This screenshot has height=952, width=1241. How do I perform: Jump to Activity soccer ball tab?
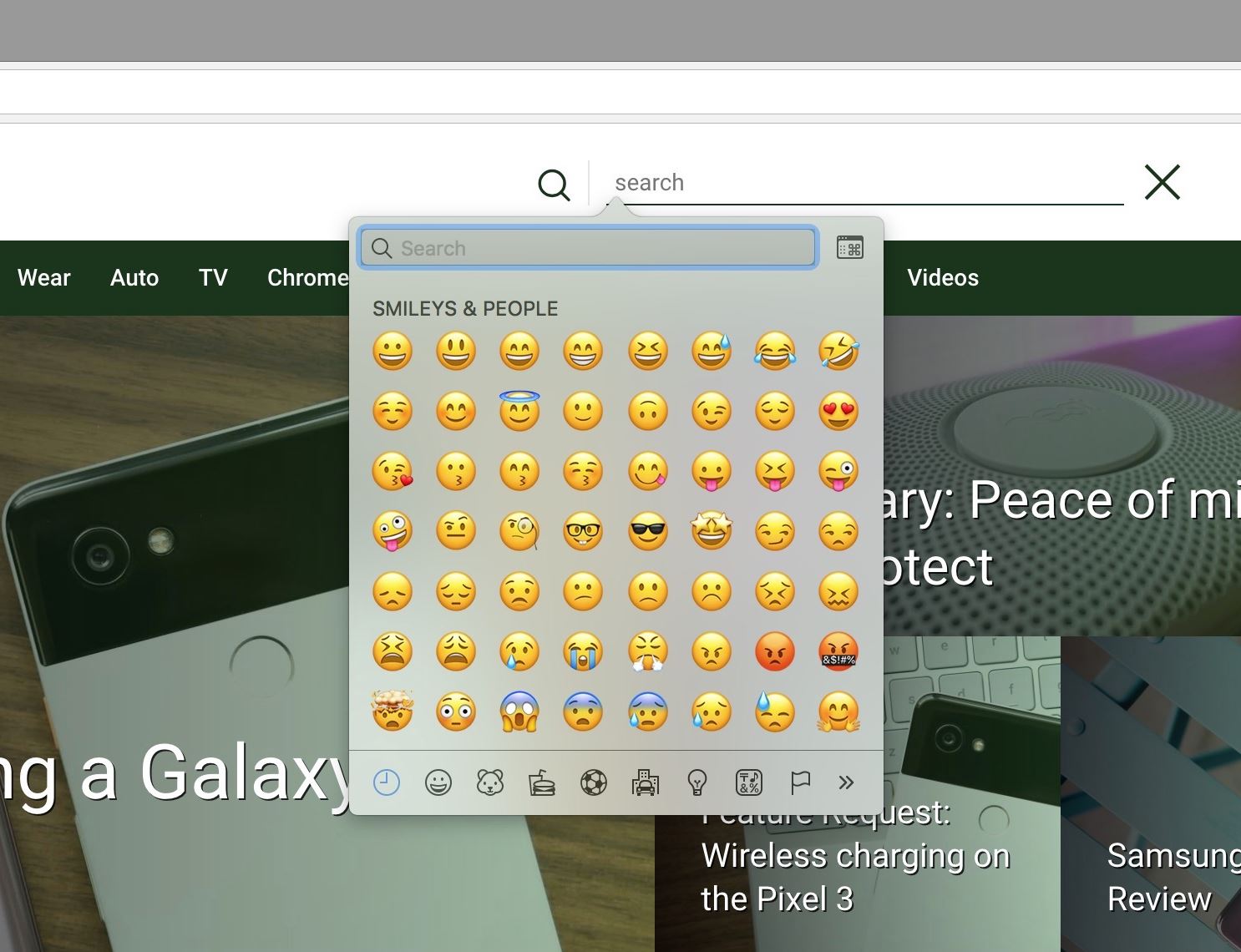click(594, 782)
